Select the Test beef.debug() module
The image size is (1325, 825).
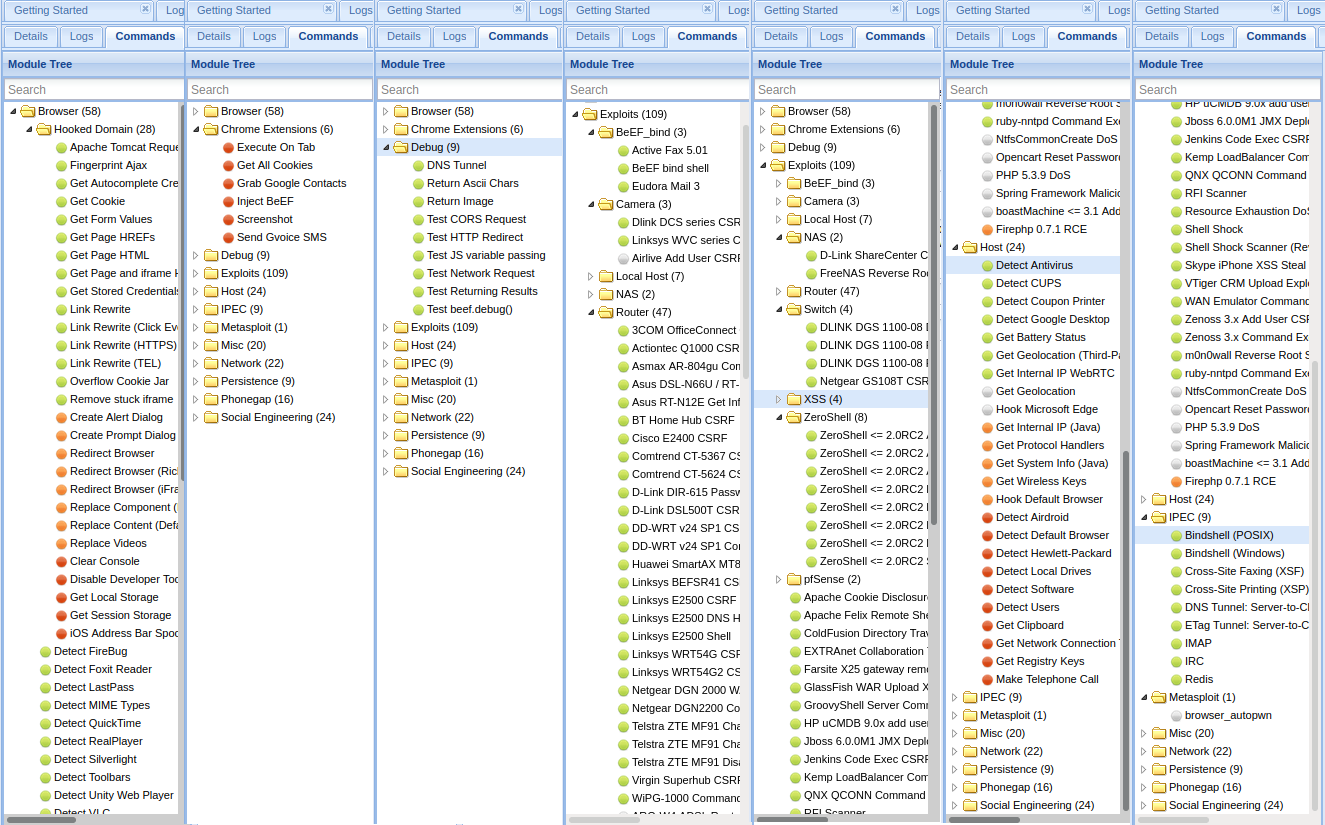pos(469,309)
